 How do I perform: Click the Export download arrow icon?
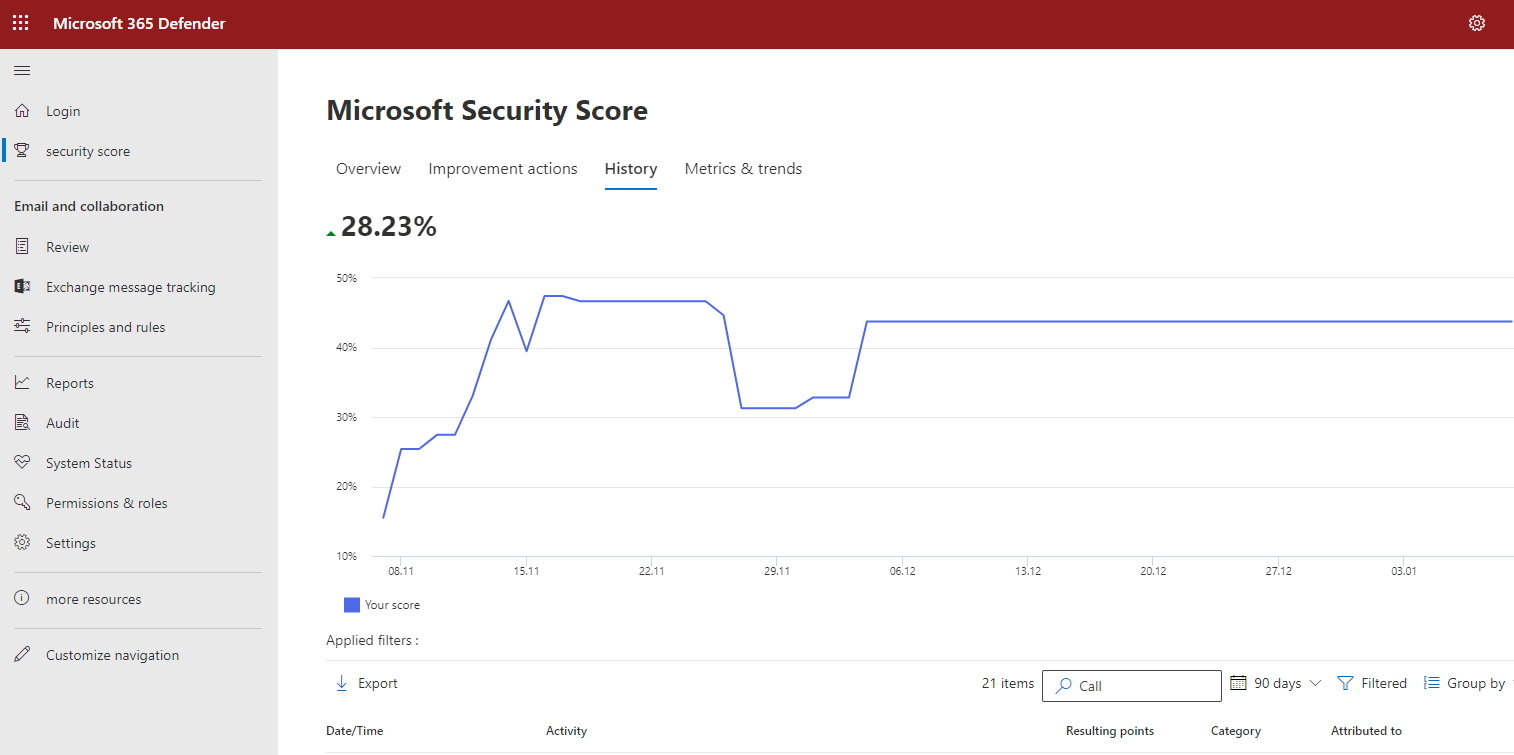(341, 683)
